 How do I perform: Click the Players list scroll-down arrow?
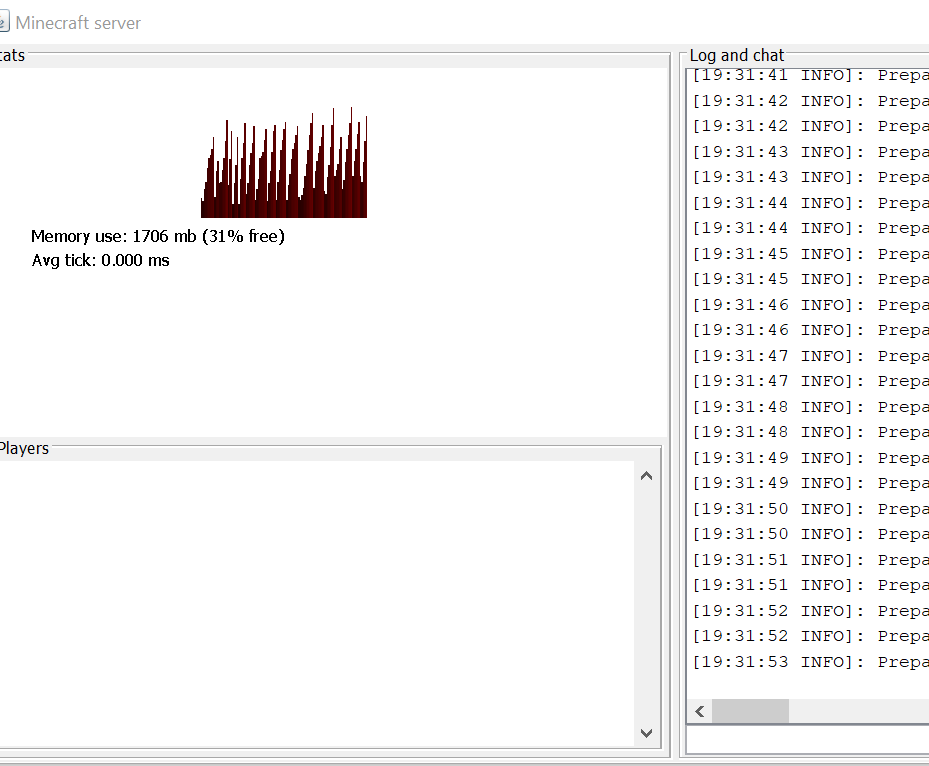coord(646,733)
